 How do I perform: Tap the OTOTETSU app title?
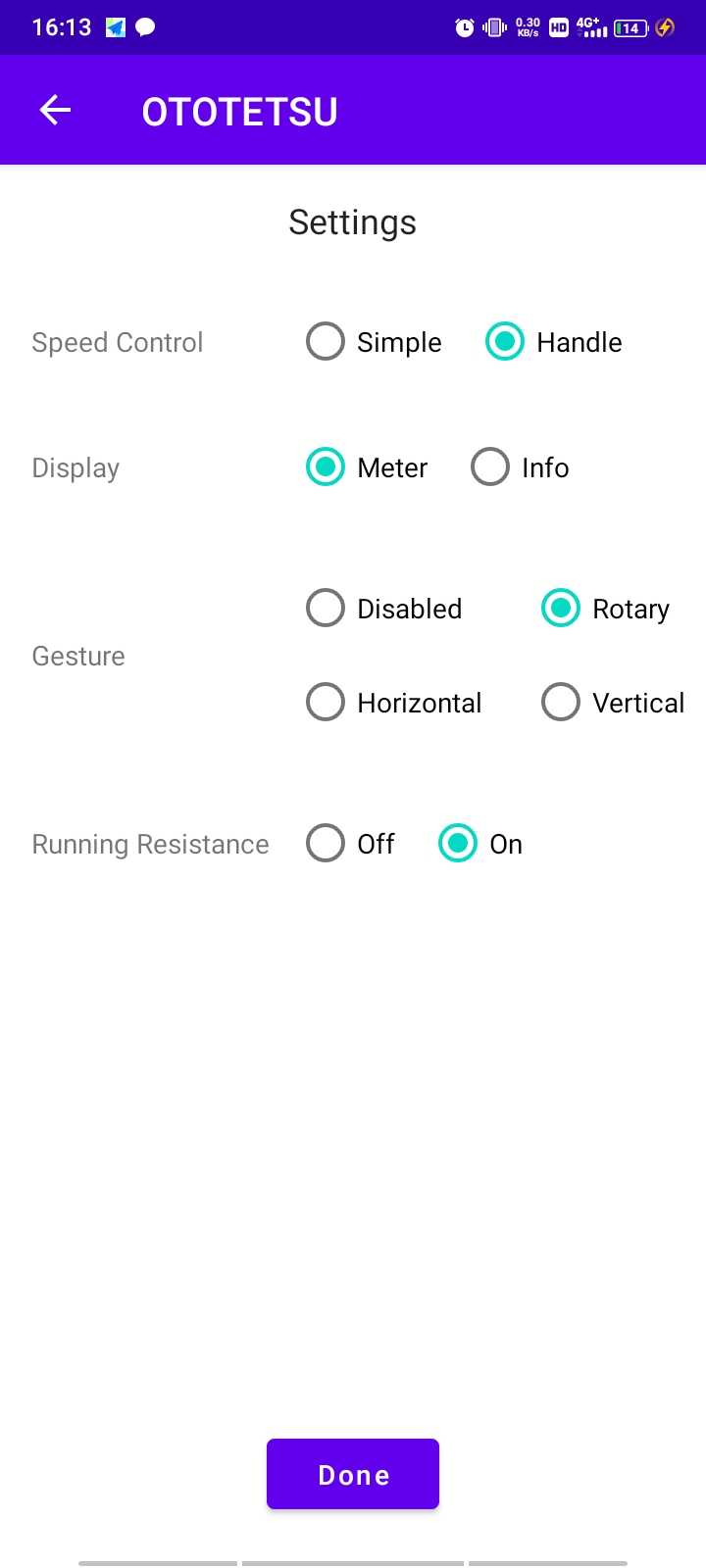pos(240,112)
